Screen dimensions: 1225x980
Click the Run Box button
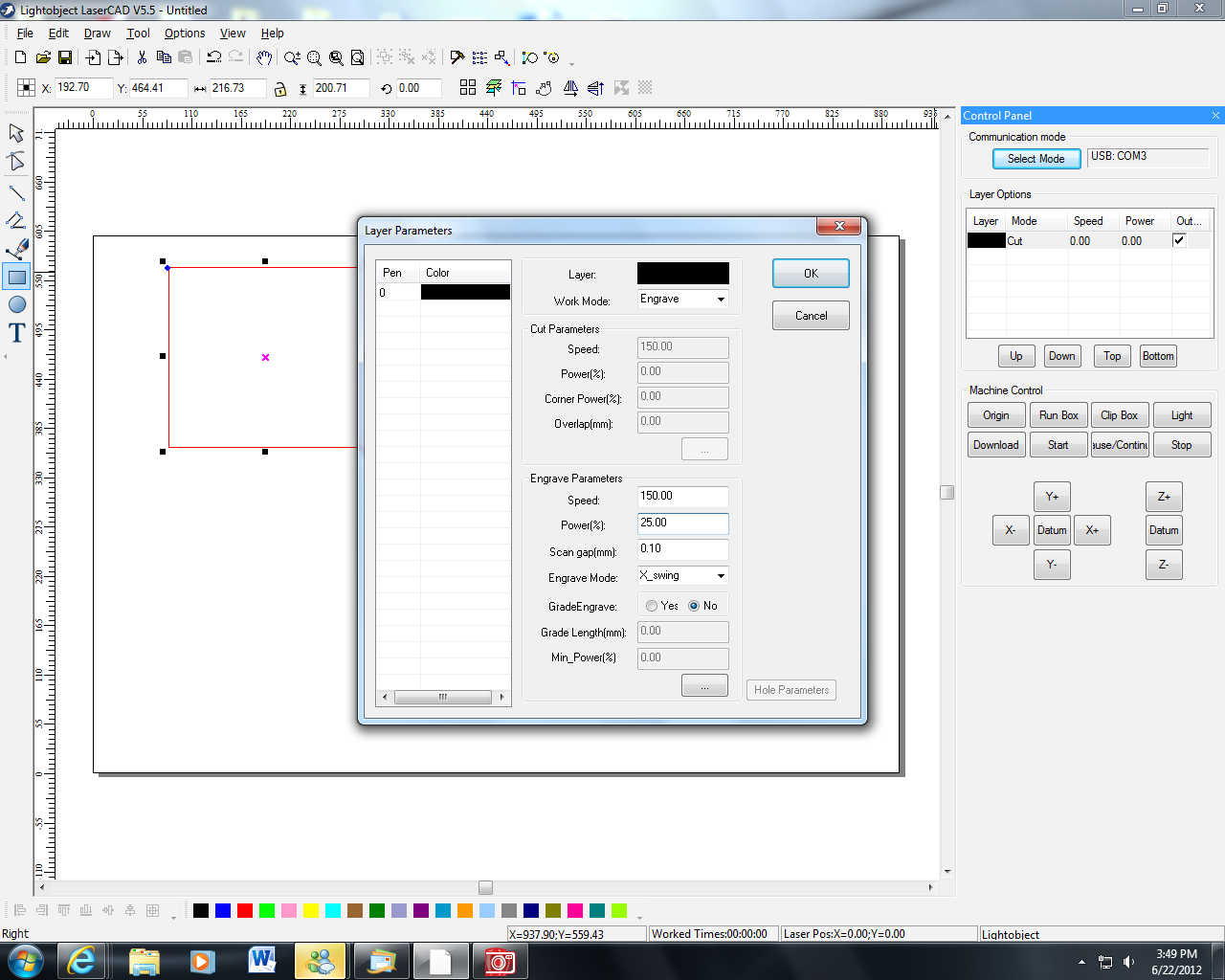[x=1058, y=415]
